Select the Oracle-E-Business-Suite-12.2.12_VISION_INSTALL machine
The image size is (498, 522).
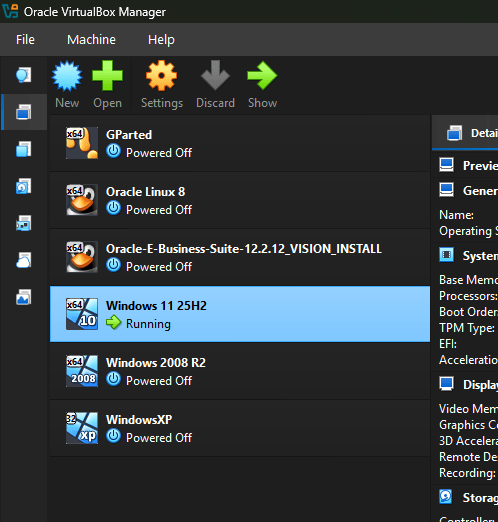click(x=240, y=257)
